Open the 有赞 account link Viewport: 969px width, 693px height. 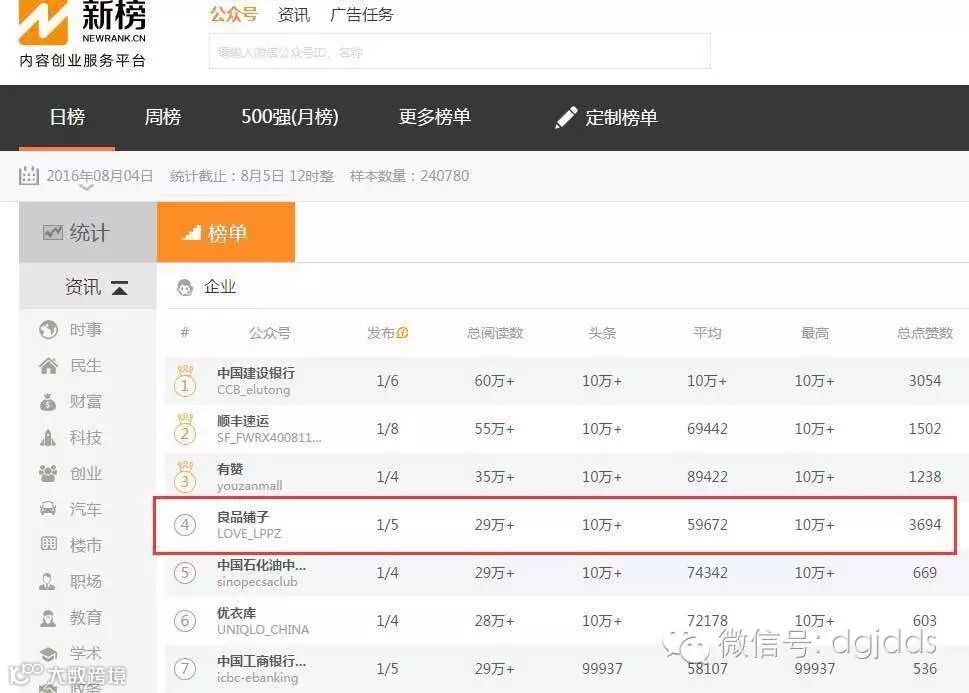tap(230, 469)
